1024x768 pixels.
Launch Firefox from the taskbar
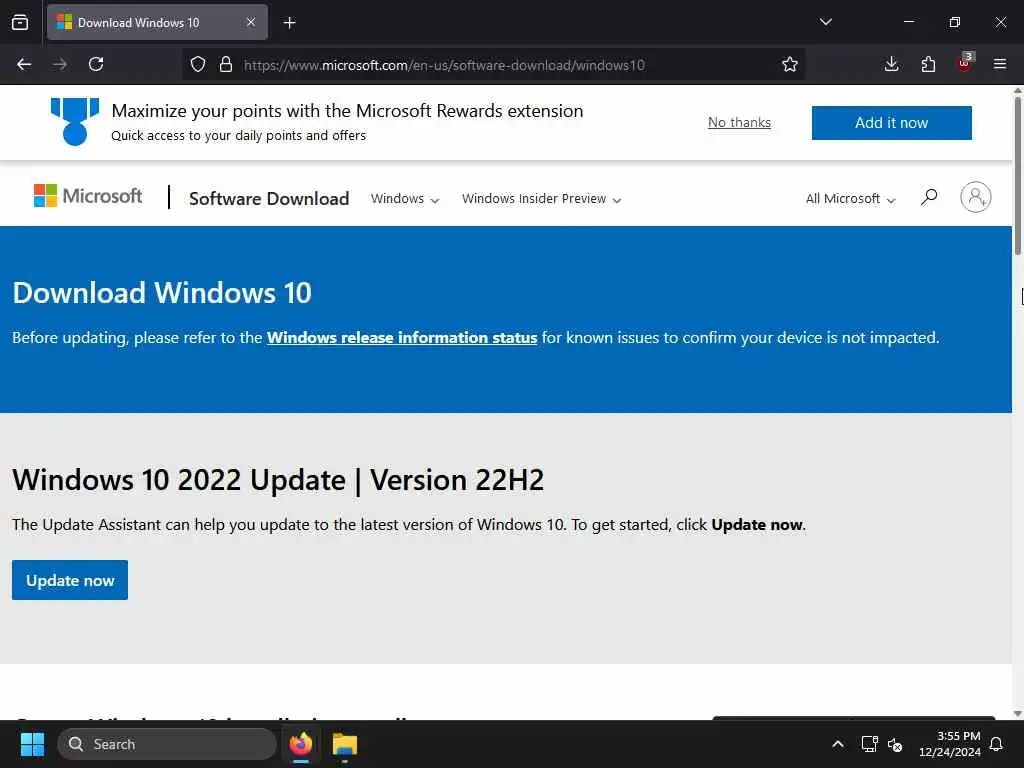pyautogui.click(x=301, y=744)
